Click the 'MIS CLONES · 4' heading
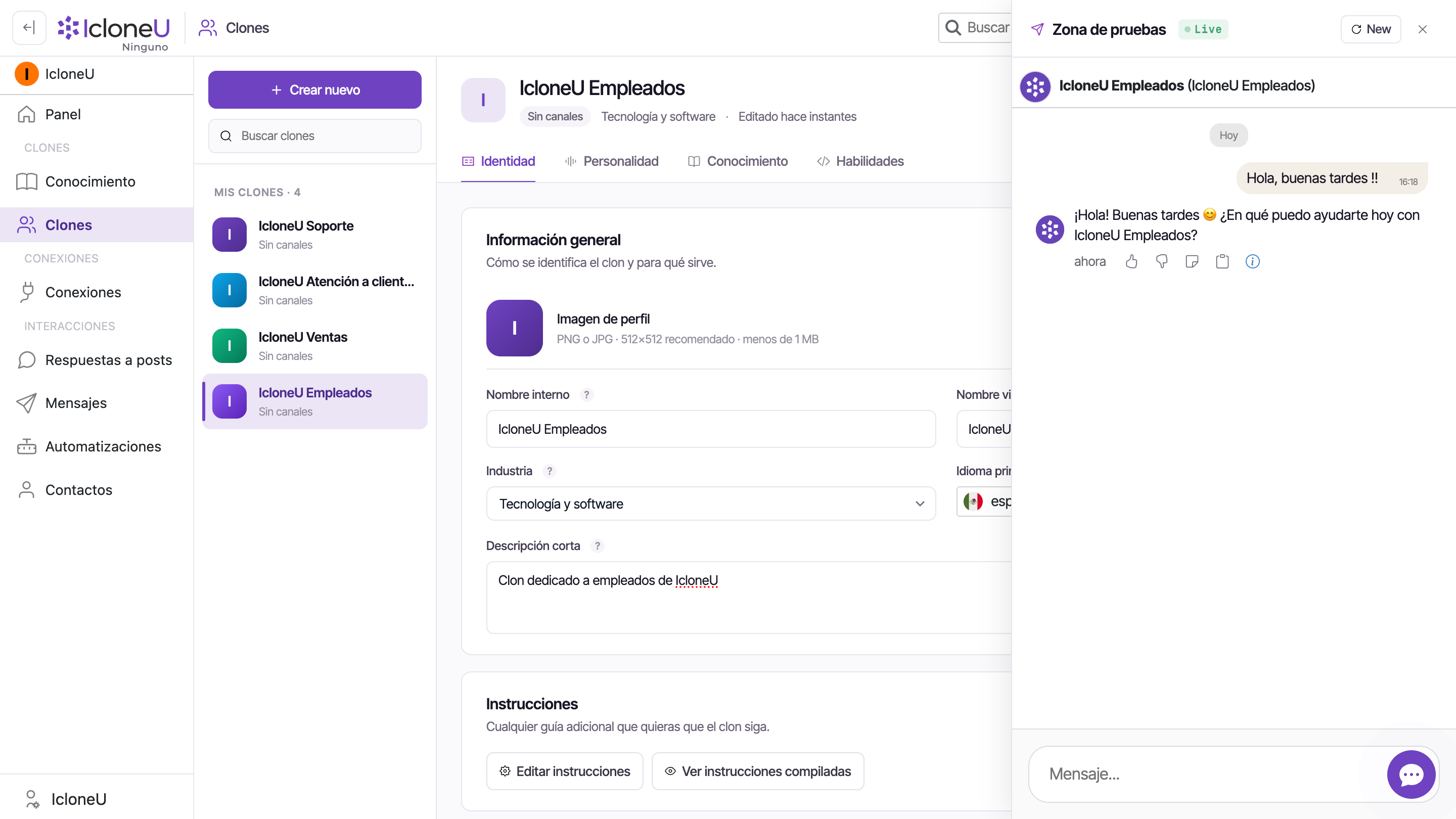The width and height of the screenshot is (1456, 819). click(257, 192)
